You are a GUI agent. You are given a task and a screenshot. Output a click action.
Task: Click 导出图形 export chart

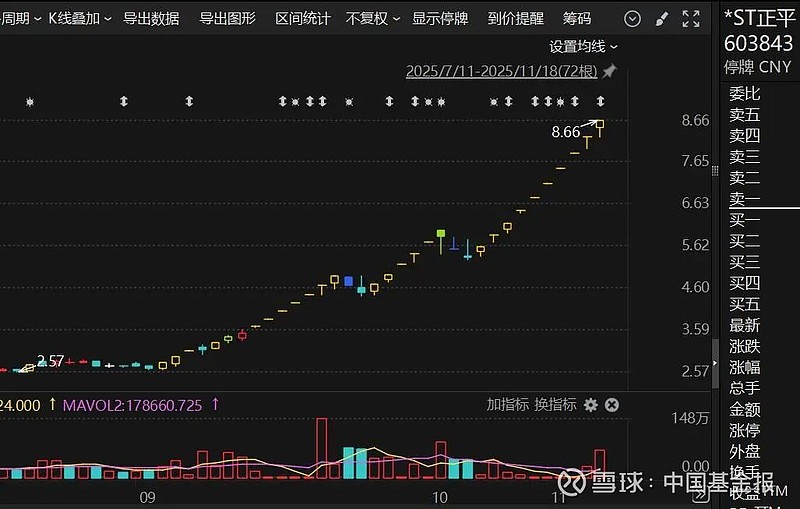[x=228, y=19]
